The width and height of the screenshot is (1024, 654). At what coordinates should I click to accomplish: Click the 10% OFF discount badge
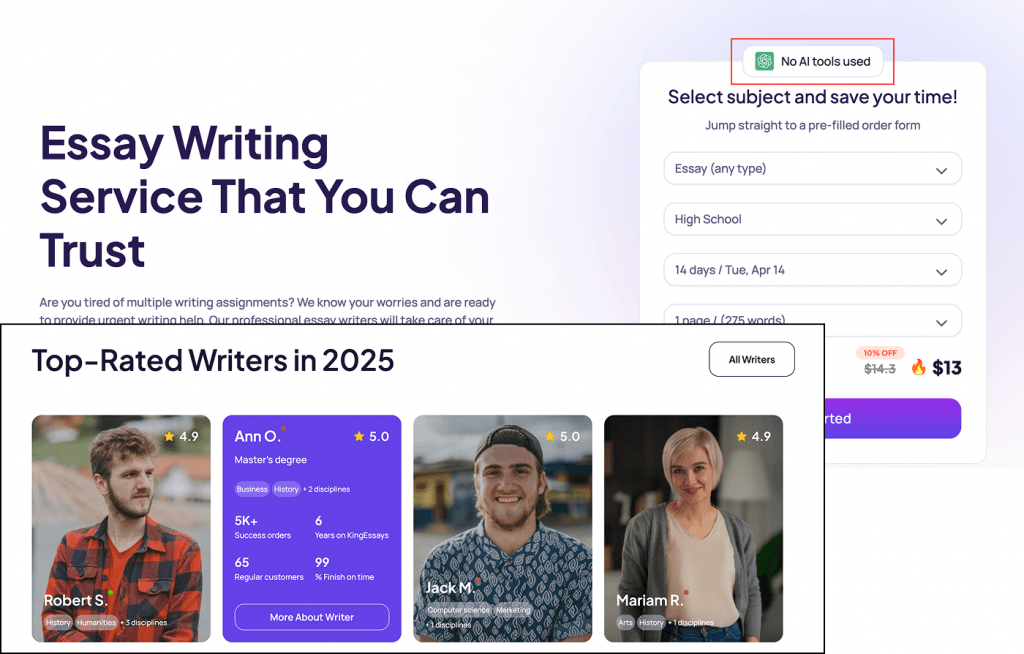coord(880,353)
